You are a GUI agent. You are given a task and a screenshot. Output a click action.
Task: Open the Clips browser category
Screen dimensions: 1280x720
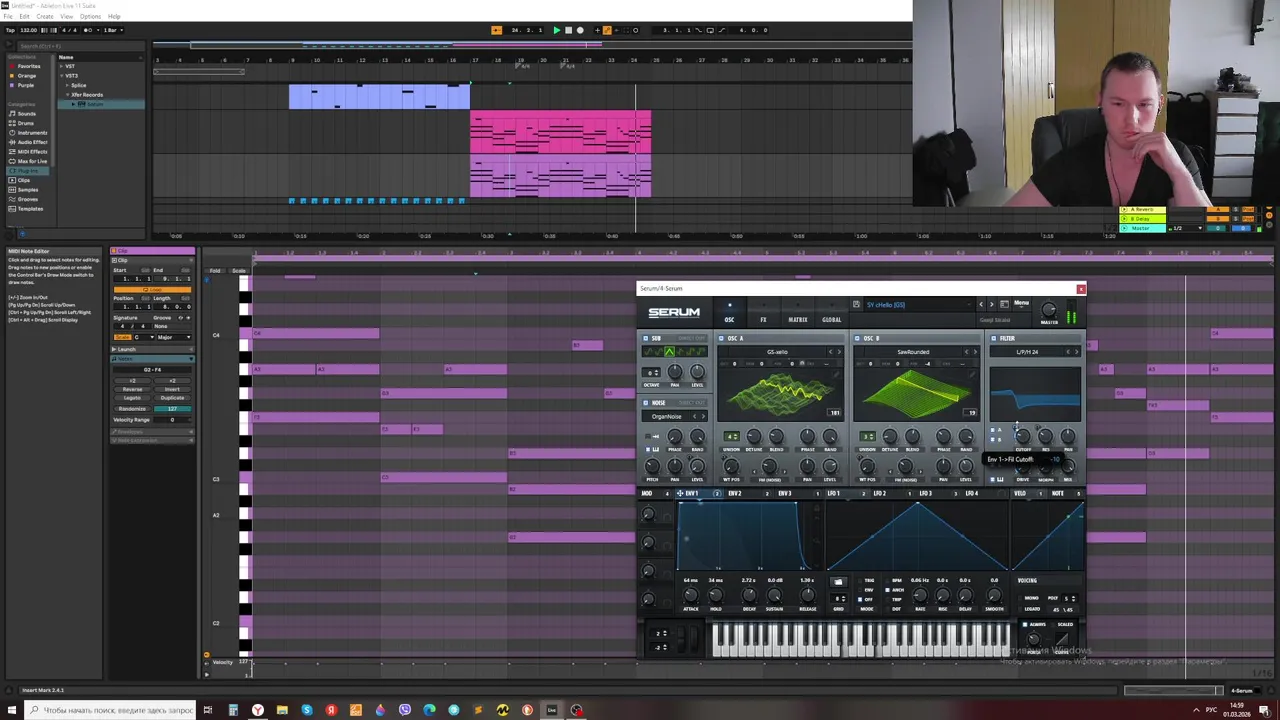[x=24, y=180]
